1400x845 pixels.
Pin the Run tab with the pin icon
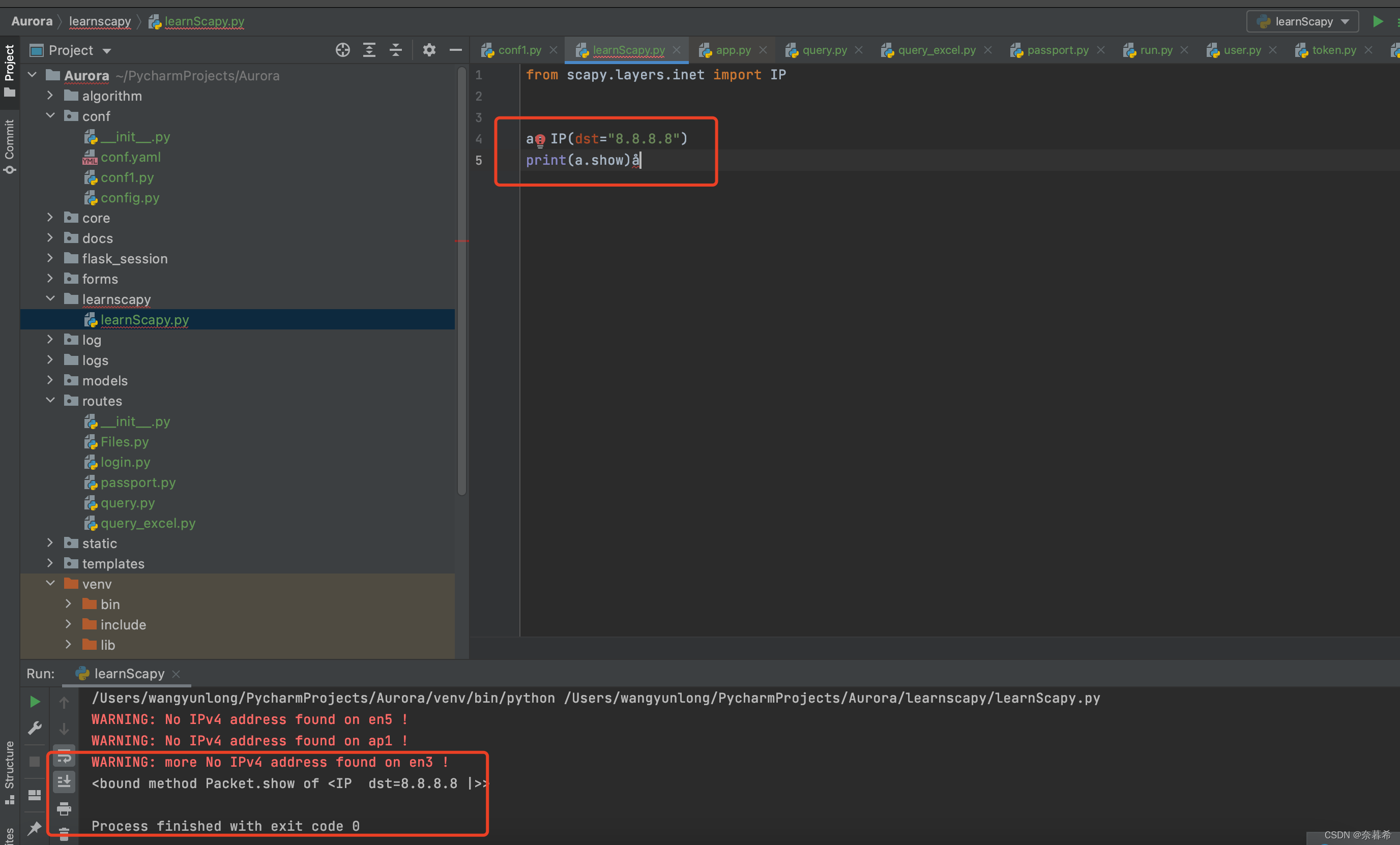tap(35, 827)
